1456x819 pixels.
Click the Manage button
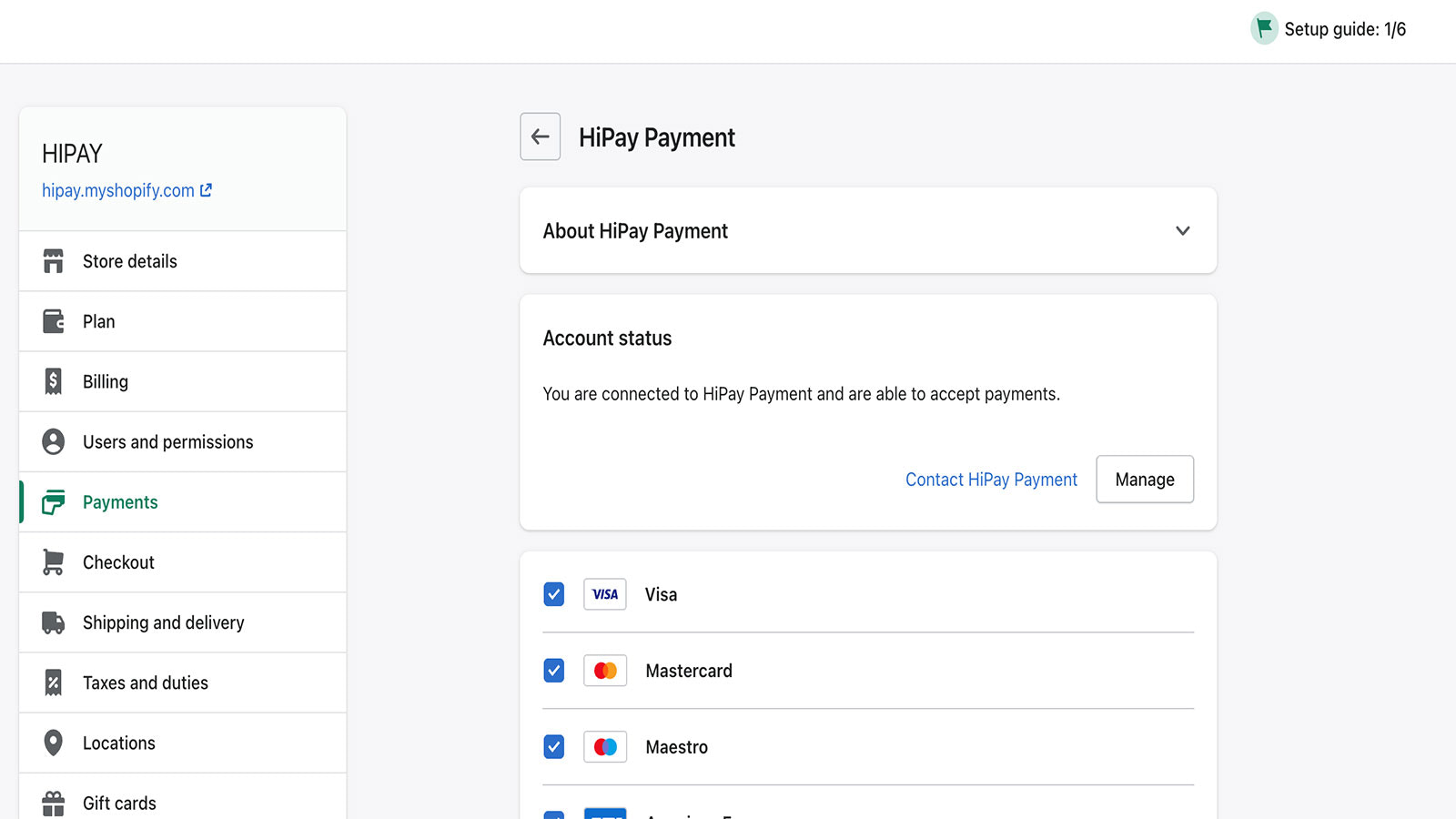click(x=1145, y=479)
